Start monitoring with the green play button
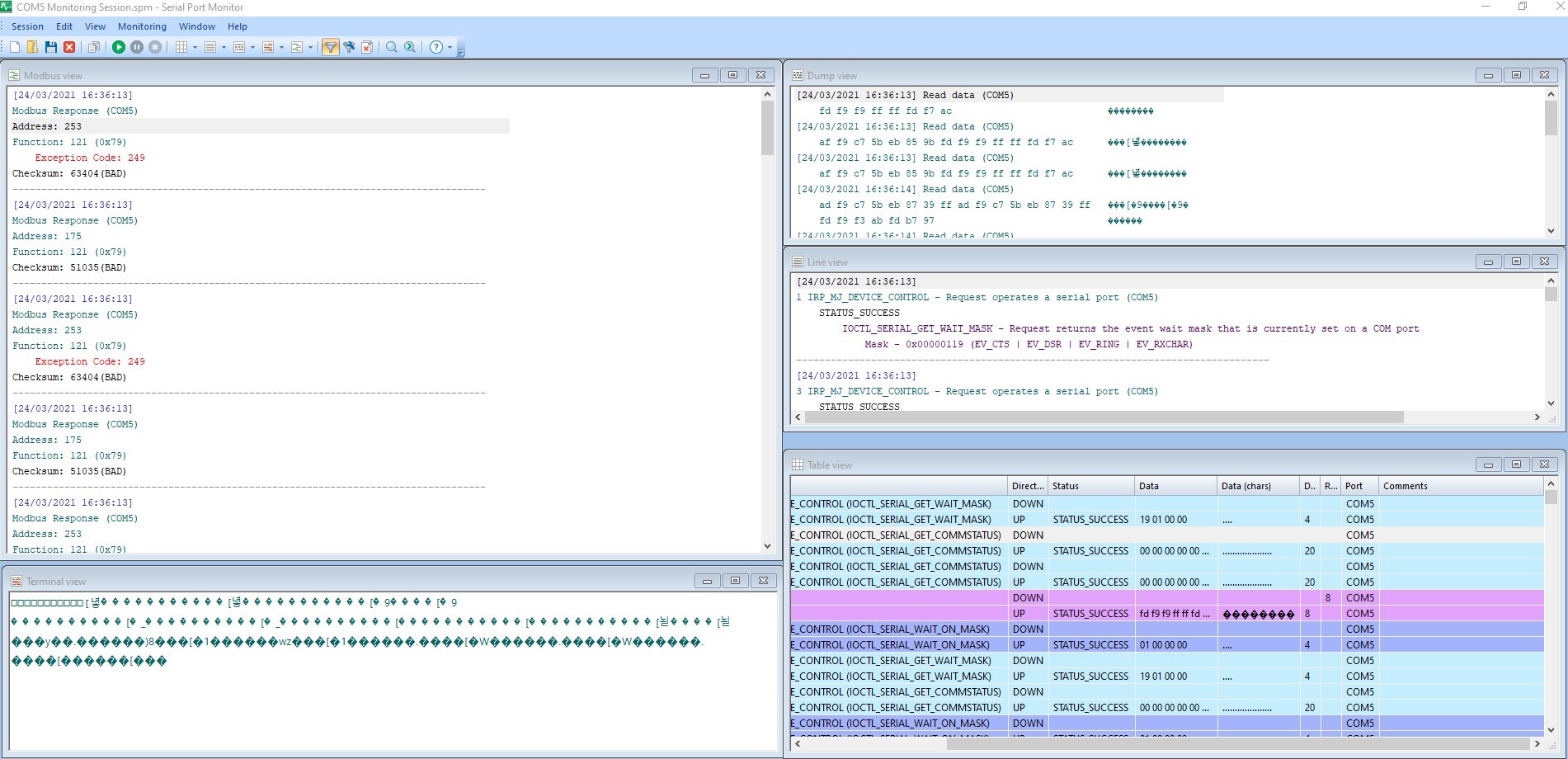Screen dimensions: 1568x759 tap(119, 47)
